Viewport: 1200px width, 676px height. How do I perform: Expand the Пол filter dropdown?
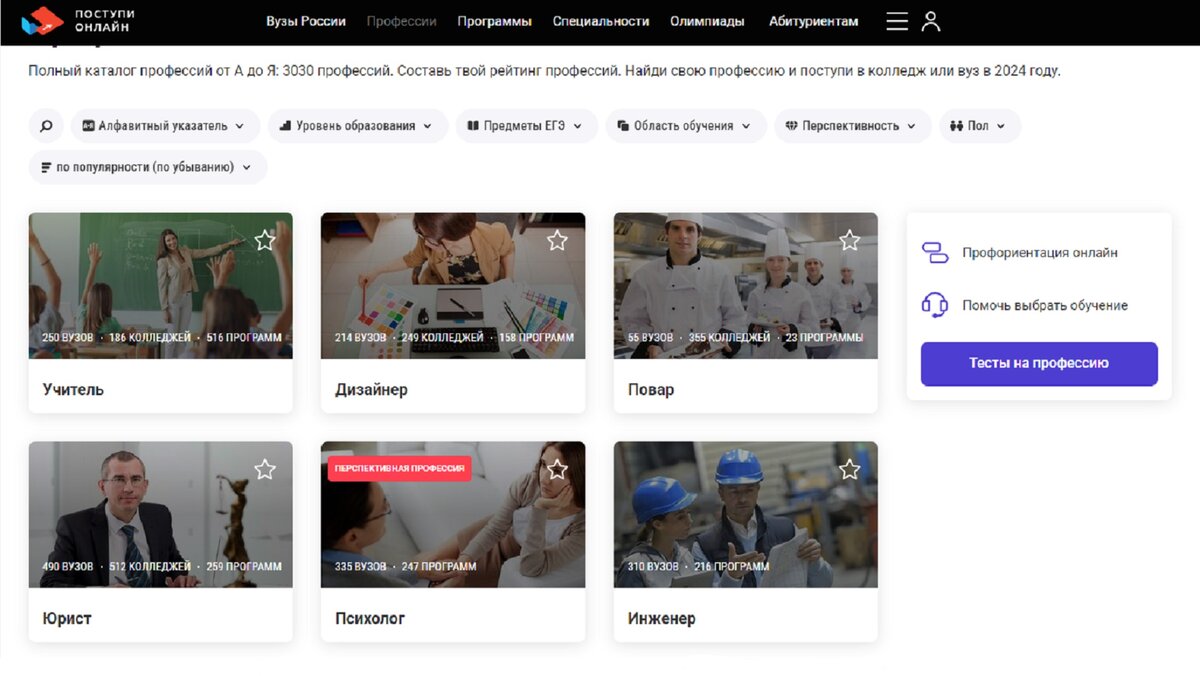980,126
